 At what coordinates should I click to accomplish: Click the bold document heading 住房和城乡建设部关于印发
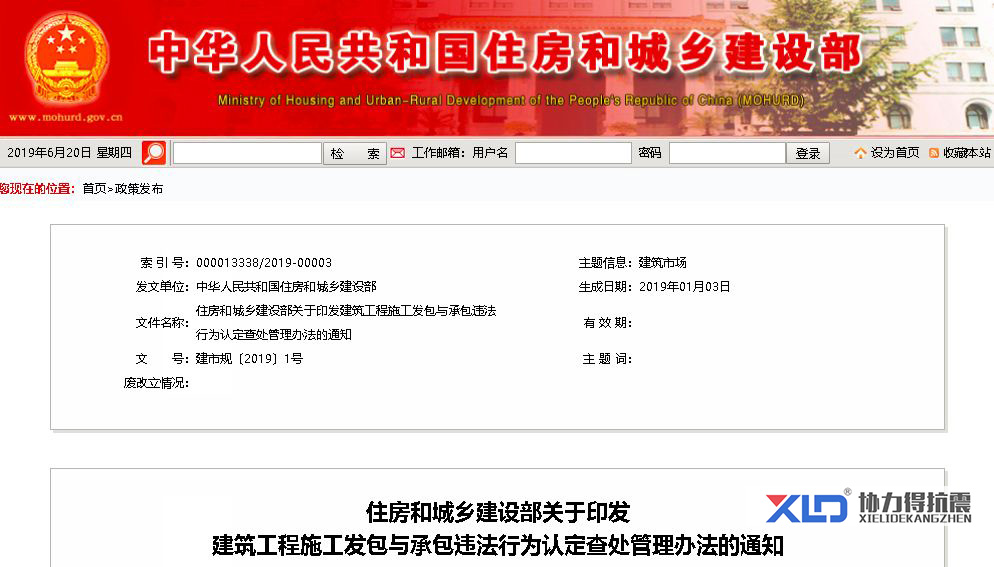point(498,513)
